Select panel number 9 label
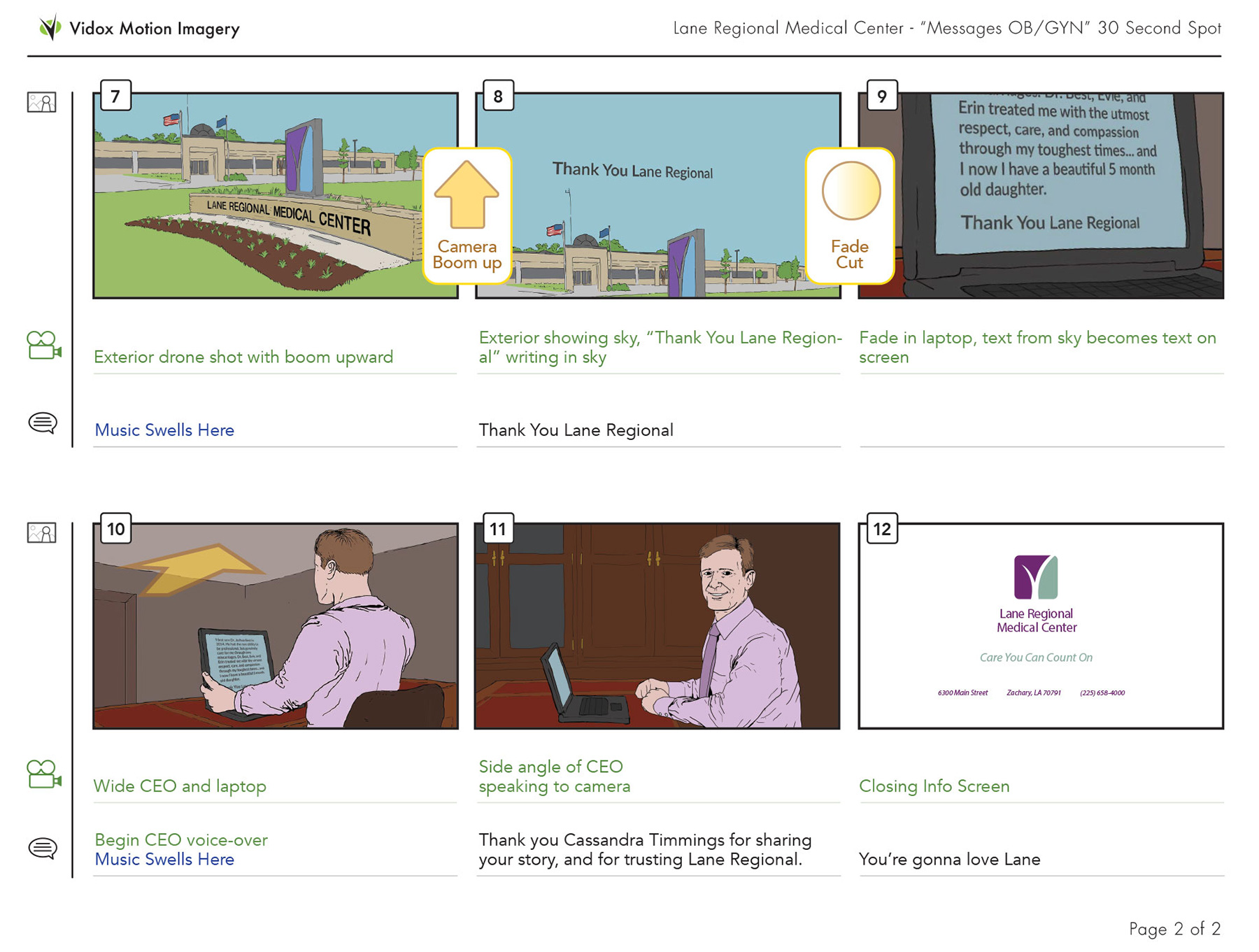Image resolution: width=1259 pixels, height=952 pixels. click(x=882, y=96)
